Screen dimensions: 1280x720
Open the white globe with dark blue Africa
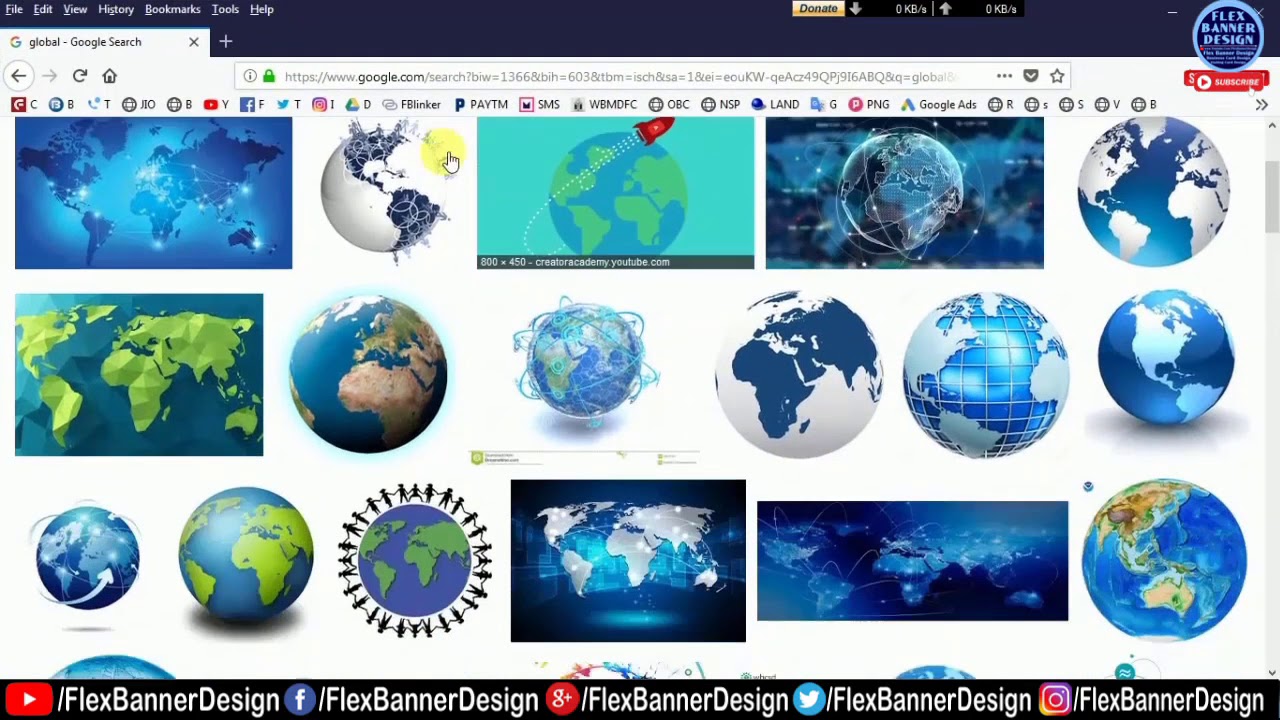click(x=798, y=375)
